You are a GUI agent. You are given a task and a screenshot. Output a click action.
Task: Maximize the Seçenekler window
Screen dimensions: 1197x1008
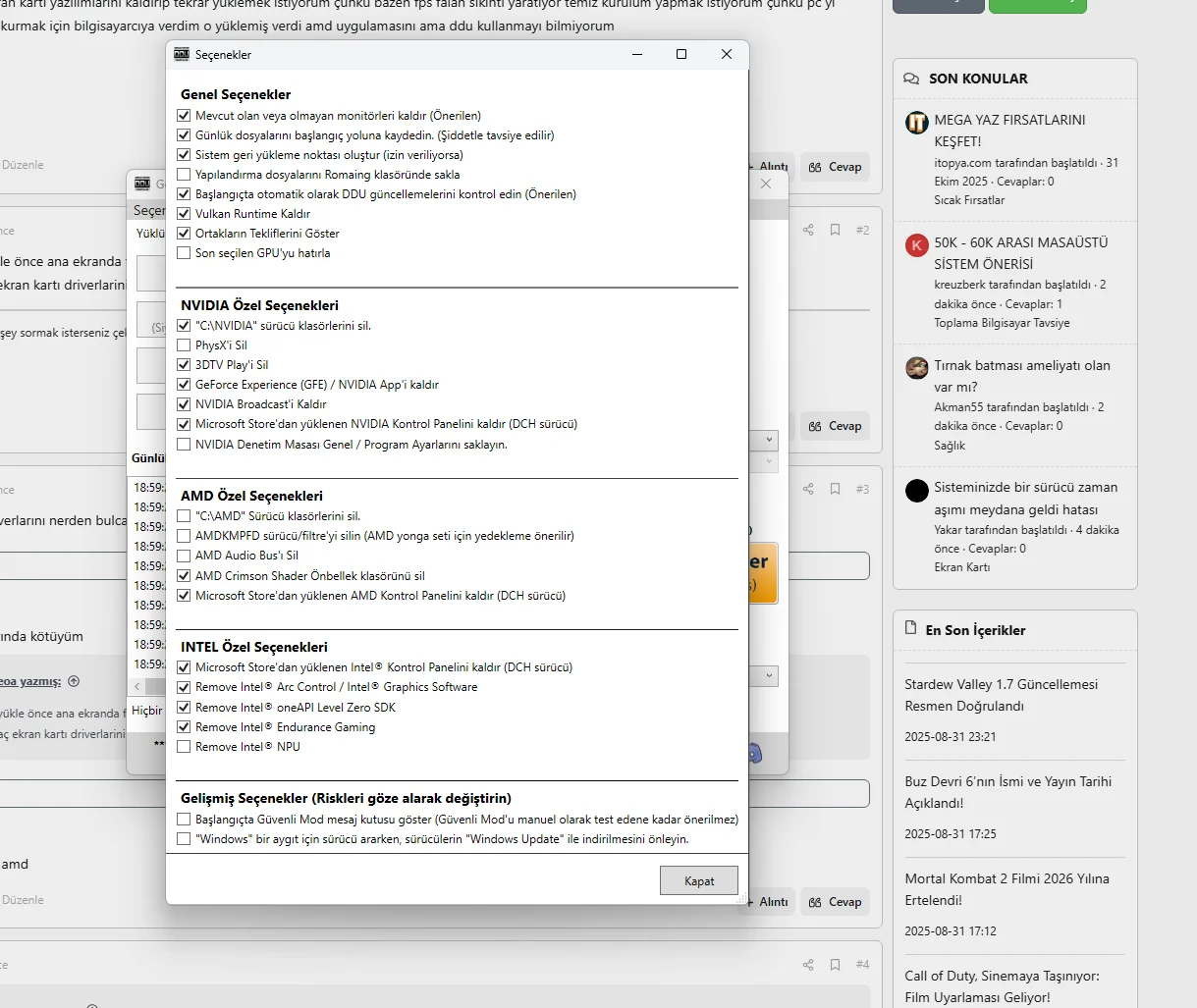click(681, 54)
